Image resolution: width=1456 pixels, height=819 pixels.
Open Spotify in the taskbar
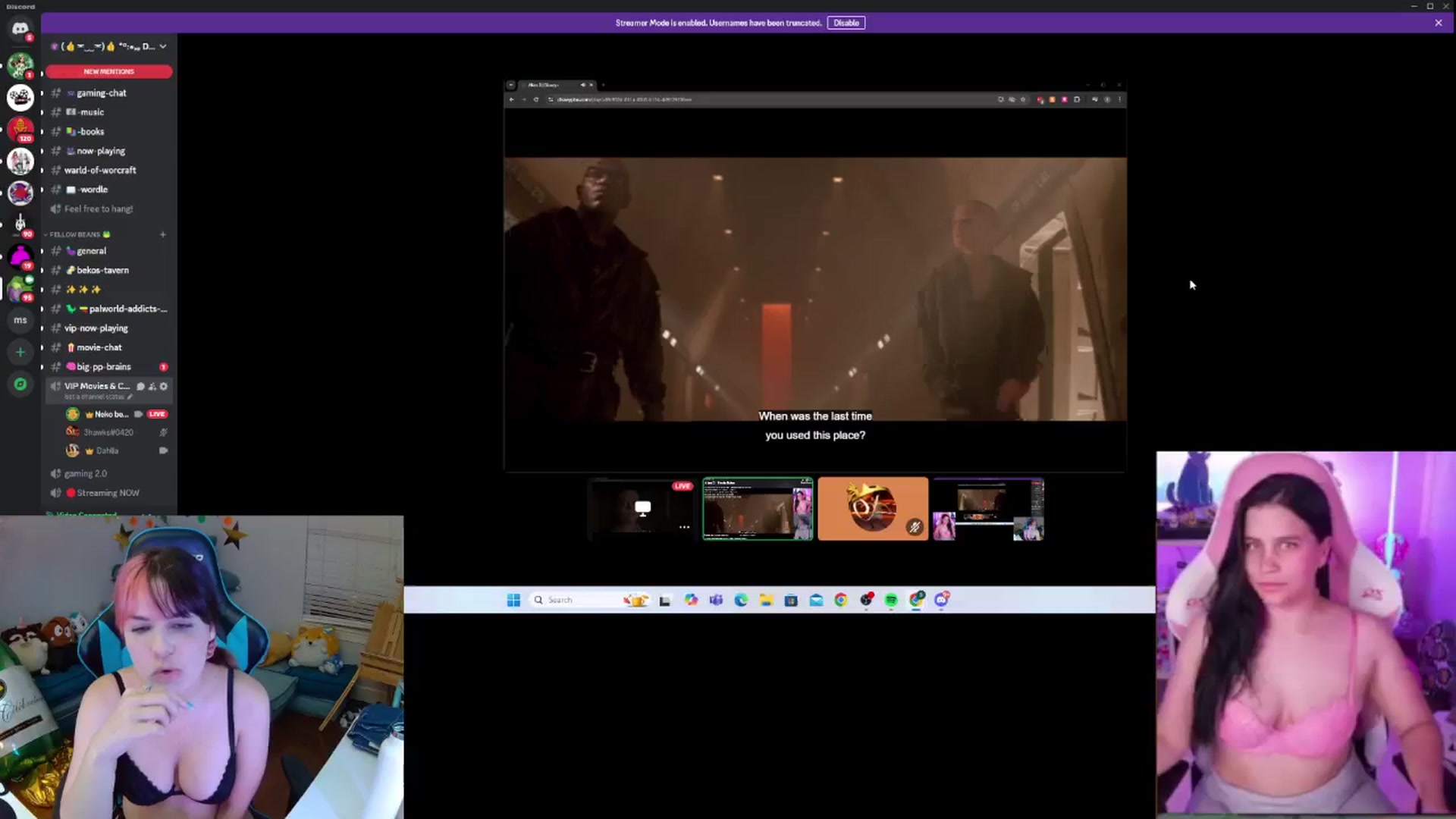click(x=891, y=600)
